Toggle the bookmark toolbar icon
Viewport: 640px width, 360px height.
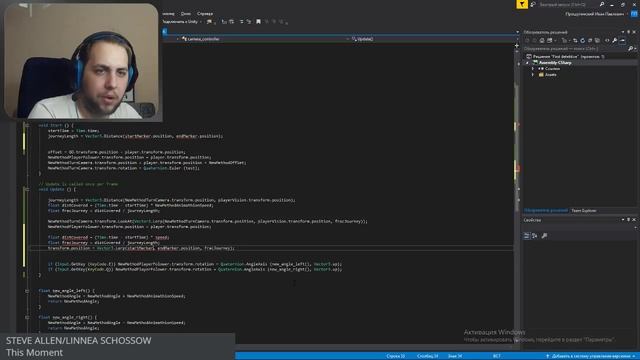coord(258,22)
